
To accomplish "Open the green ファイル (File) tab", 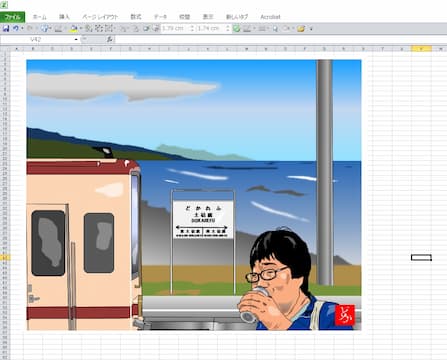I will 12,17.
